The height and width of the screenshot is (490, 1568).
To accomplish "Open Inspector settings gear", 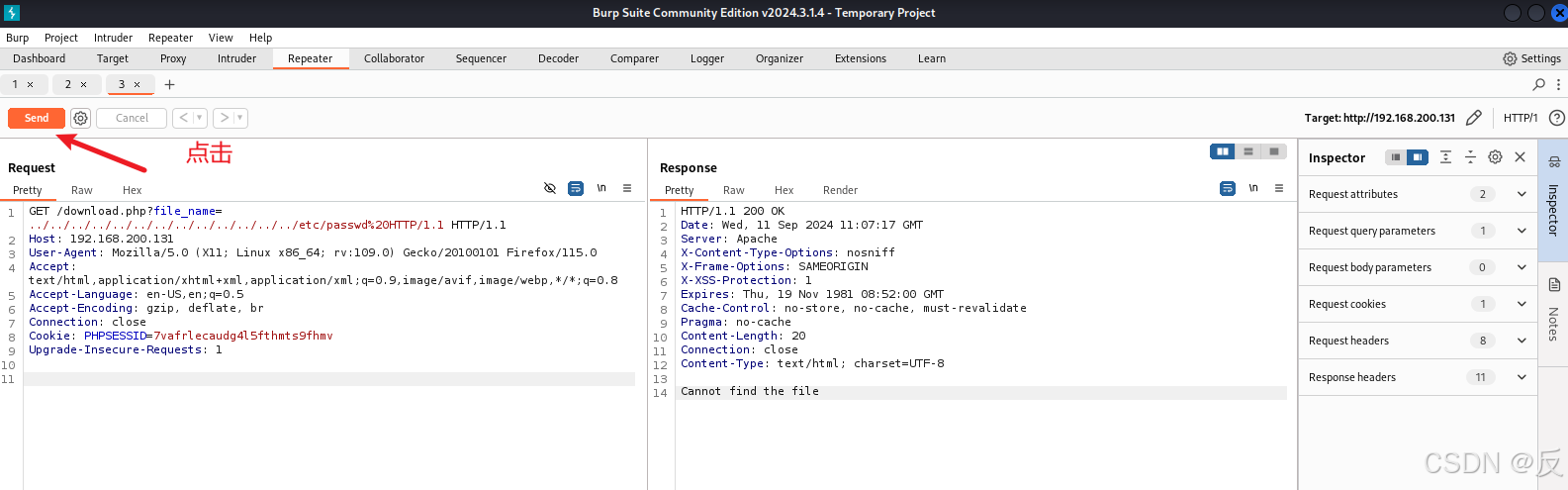I will coord(1495,157).
